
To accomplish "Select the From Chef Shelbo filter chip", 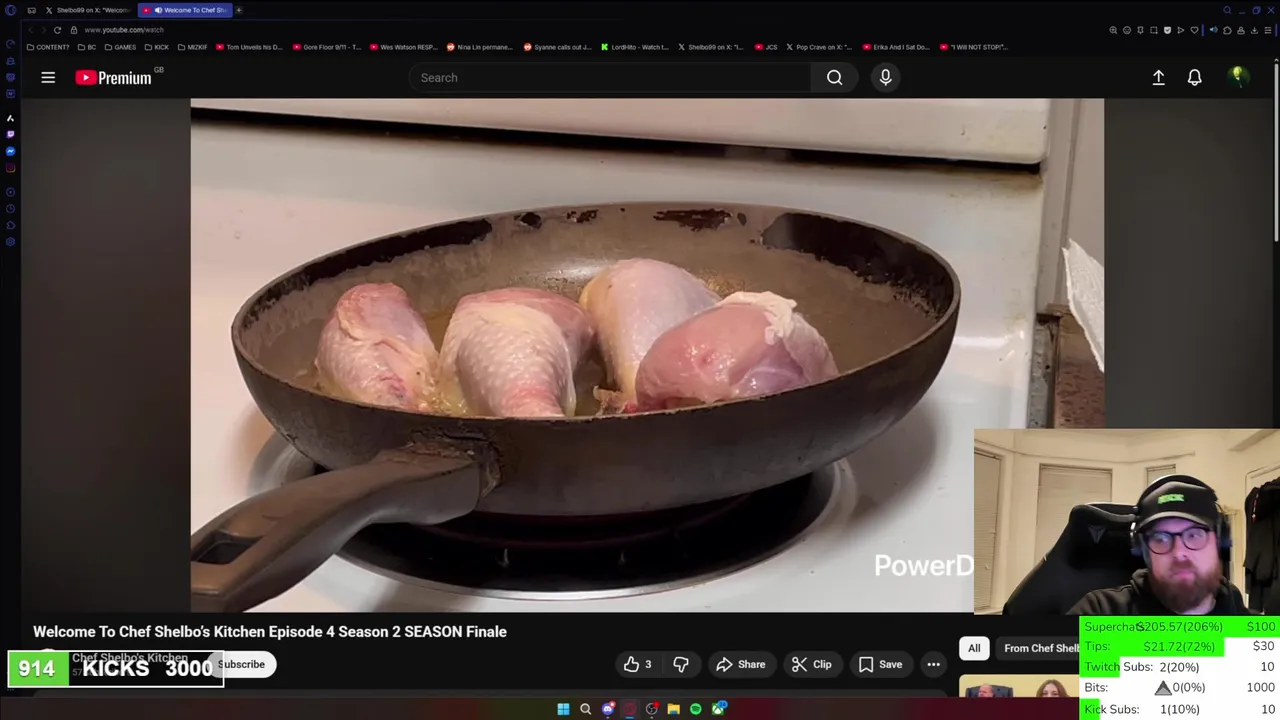I will click(x=1040, y=648).
